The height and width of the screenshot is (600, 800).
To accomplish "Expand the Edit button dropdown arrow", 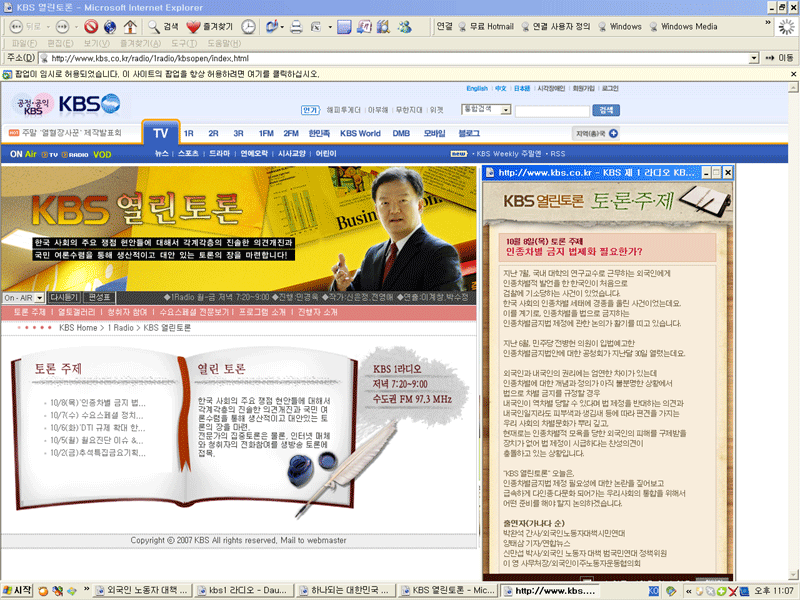I will coord(330,27).
